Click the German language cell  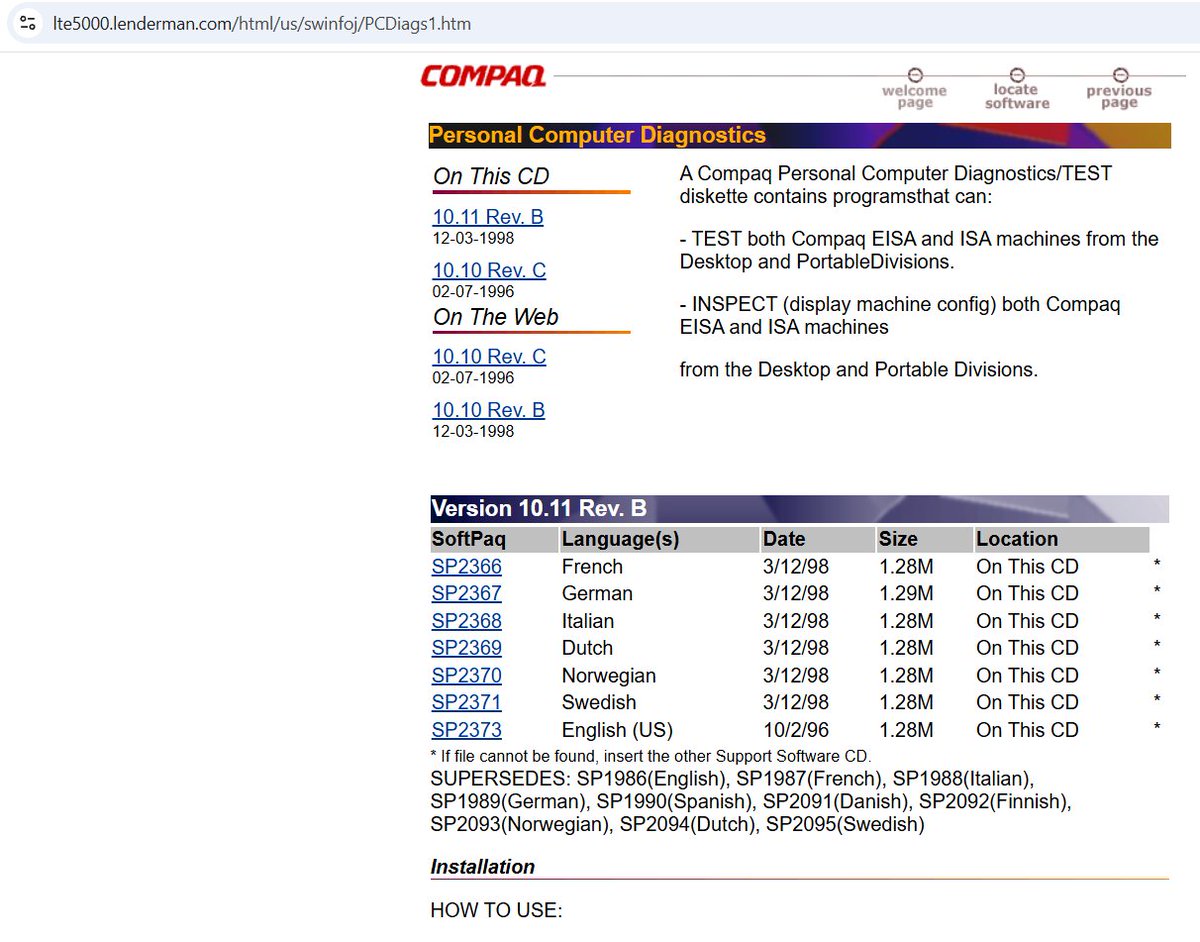point(597,593)
